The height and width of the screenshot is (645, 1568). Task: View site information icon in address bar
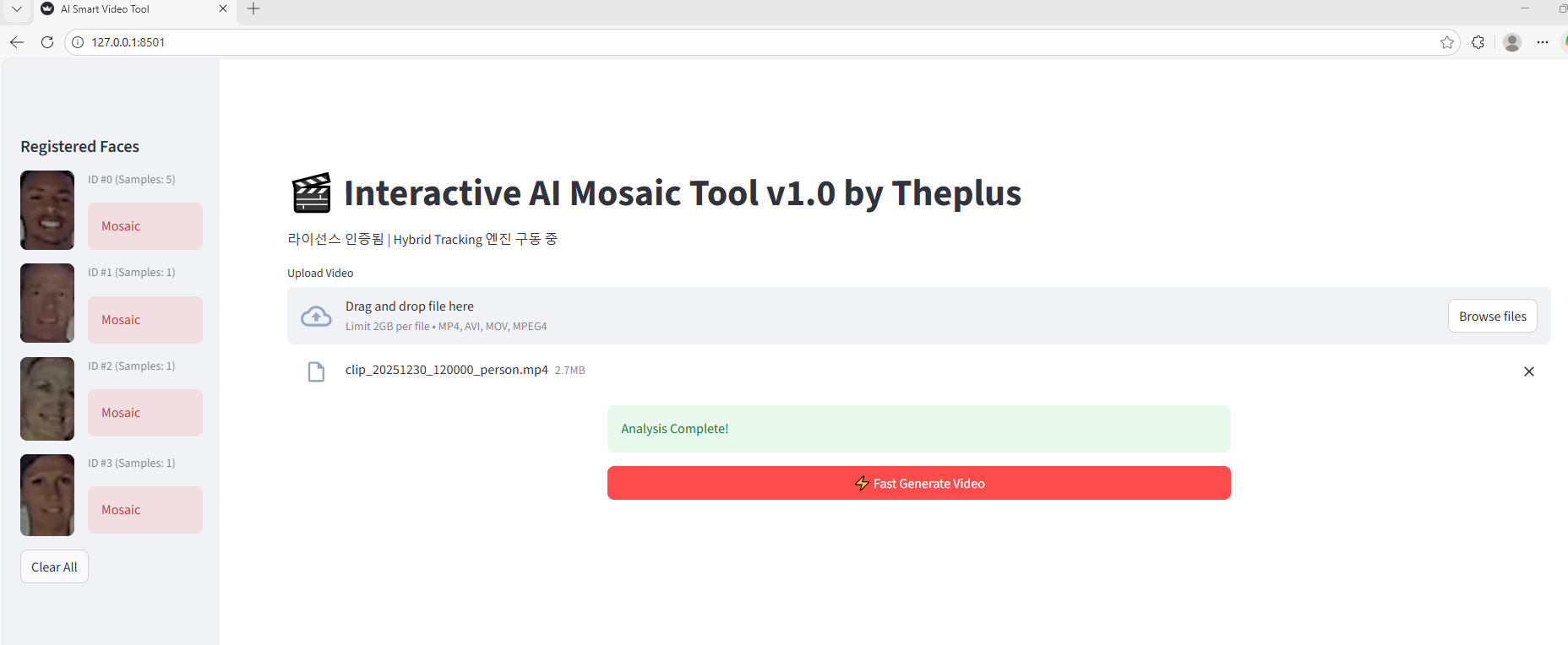click(x=78, y=42)
